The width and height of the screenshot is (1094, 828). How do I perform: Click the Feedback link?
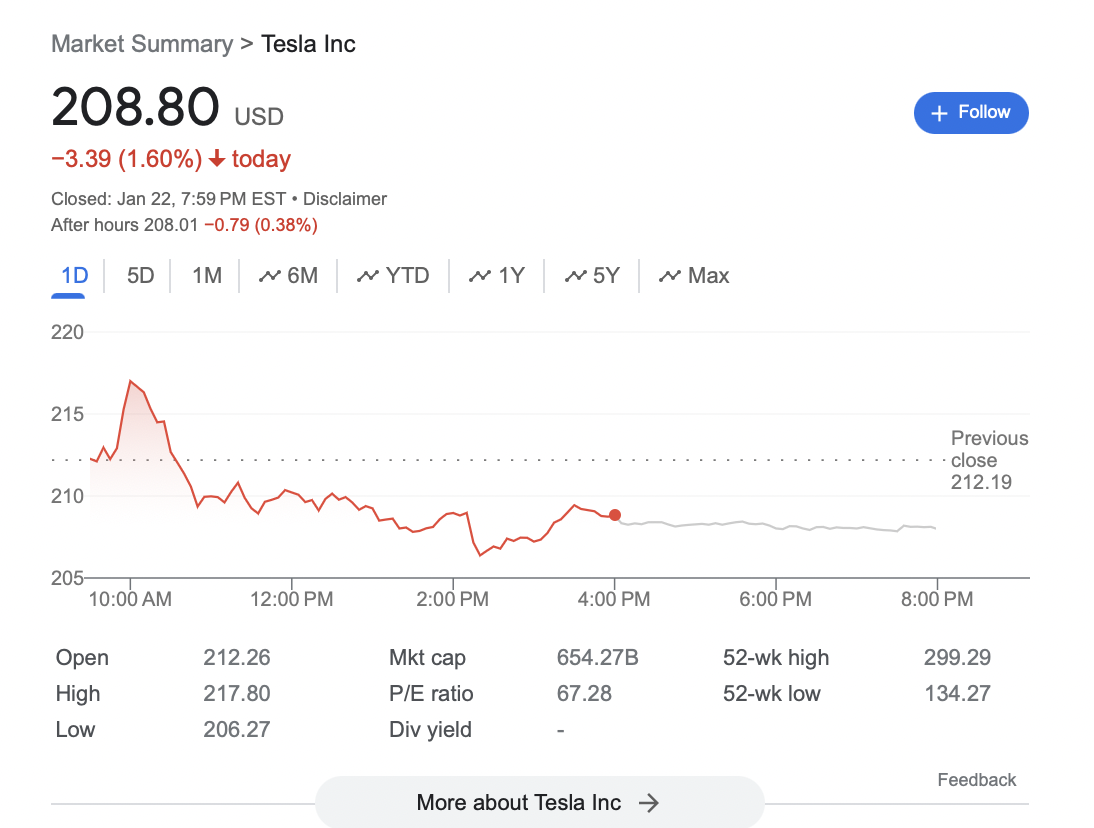[x=976, y=780]
